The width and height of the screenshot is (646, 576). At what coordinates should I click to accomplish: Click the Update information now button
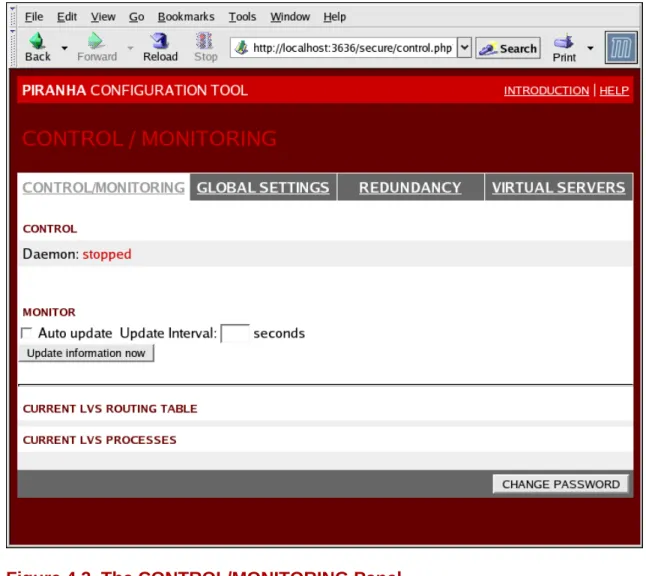click(x=86, y=354)
